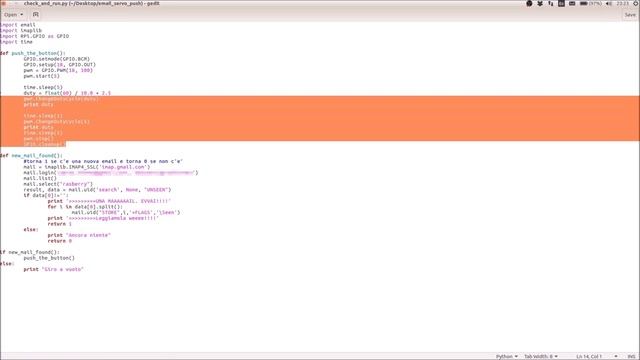Open the sound volume indicator
640x360 pixels.
pyautogui.click(x=609, y=3)
